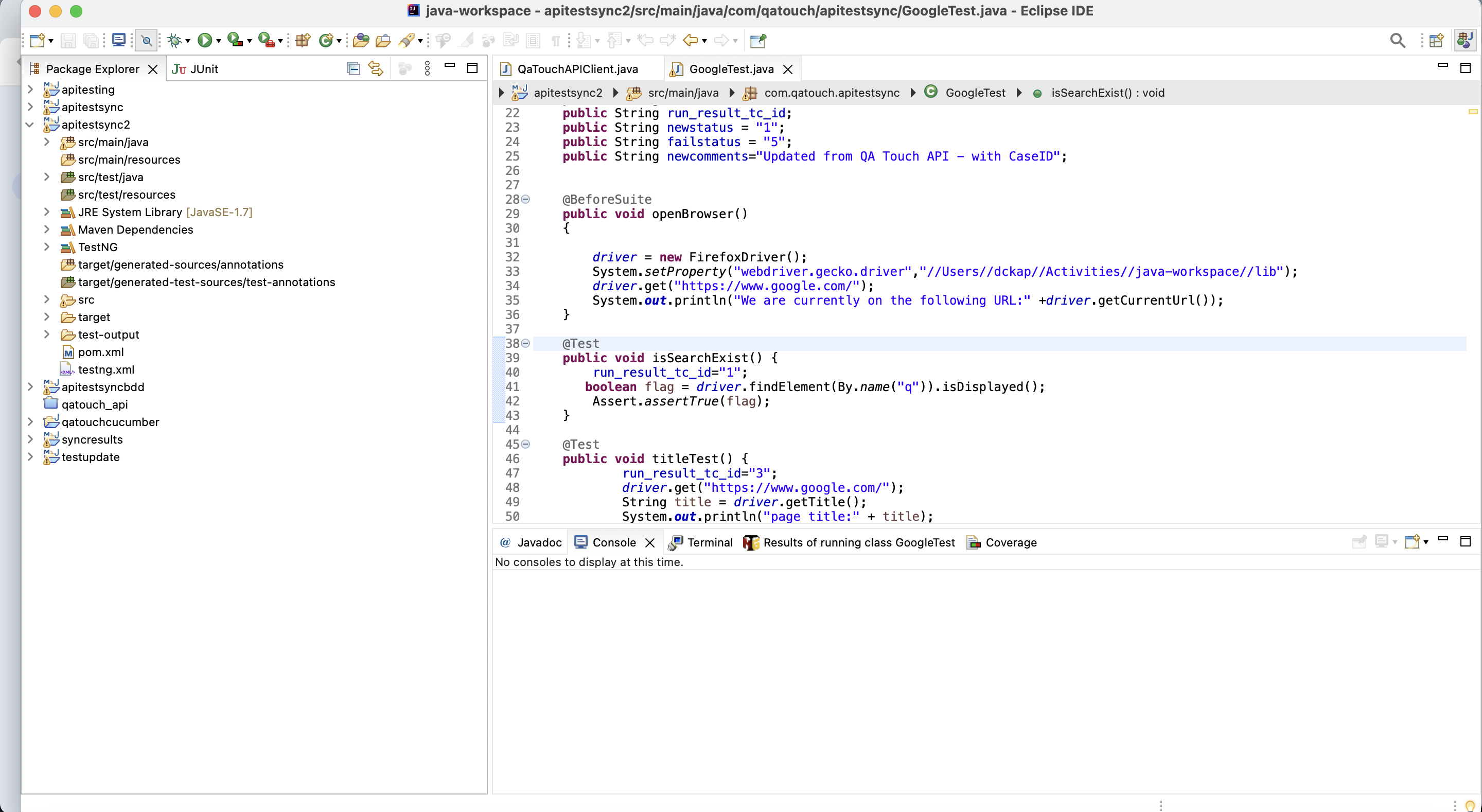Open the Terminal tab

point(701,542)
